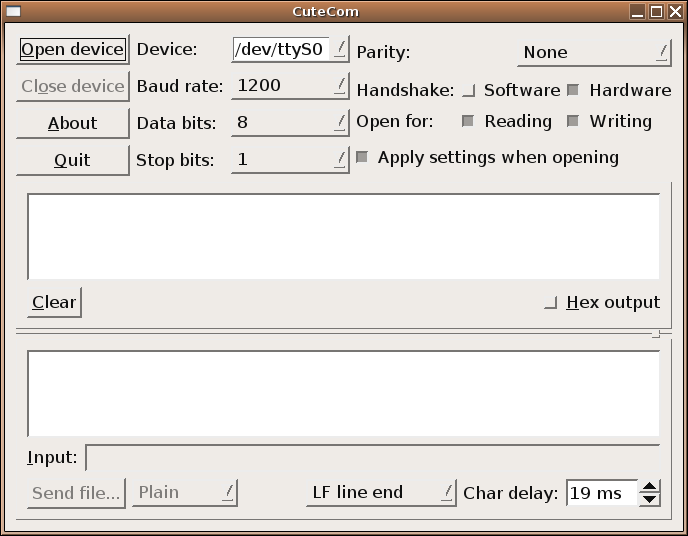Click the upper output text area
This screenshot has width=688, height=536.
pos(344,236)
